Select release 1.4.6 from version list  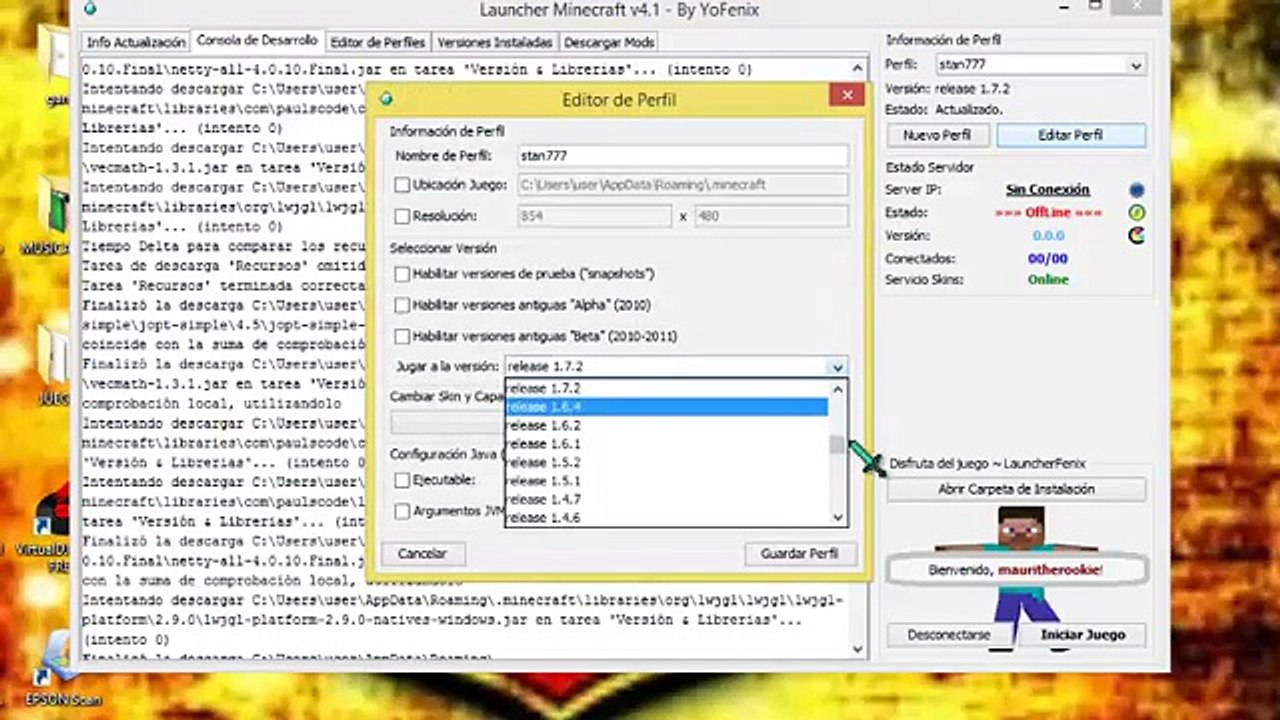click(667, 517)
